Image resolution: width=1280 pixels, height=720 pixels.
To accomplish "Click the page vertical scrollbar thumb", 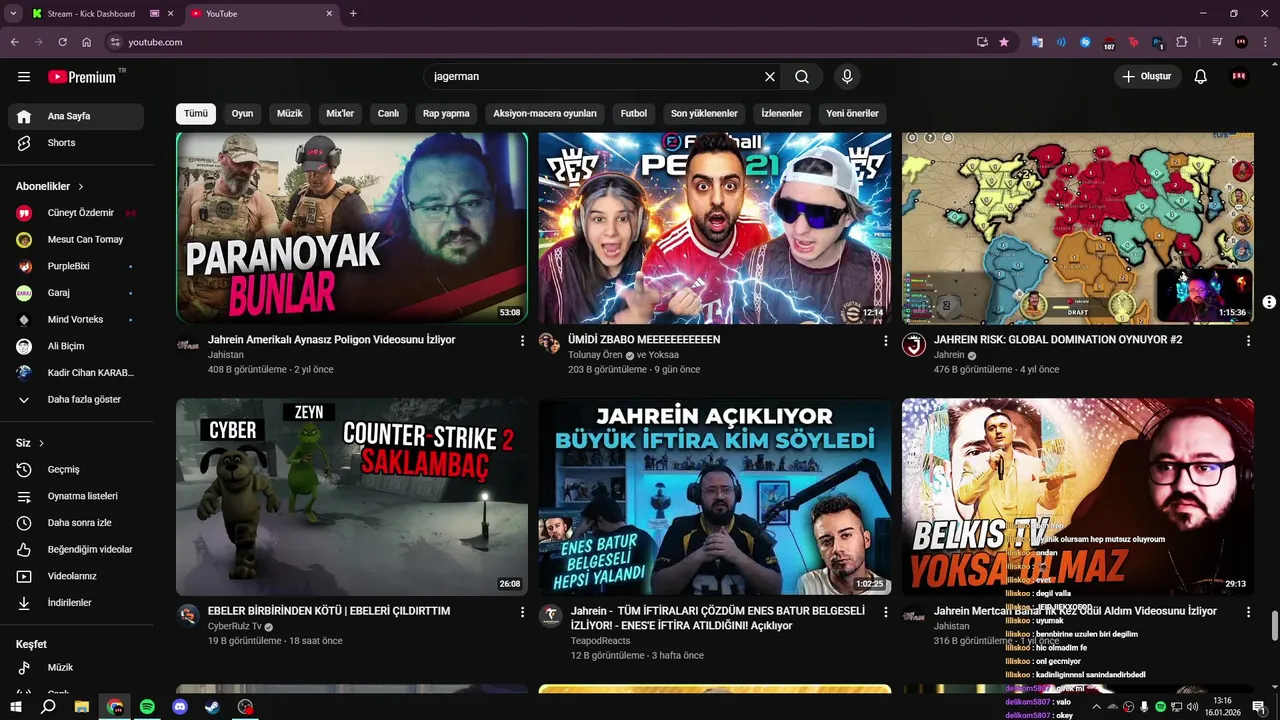I will pos(1274,626).
